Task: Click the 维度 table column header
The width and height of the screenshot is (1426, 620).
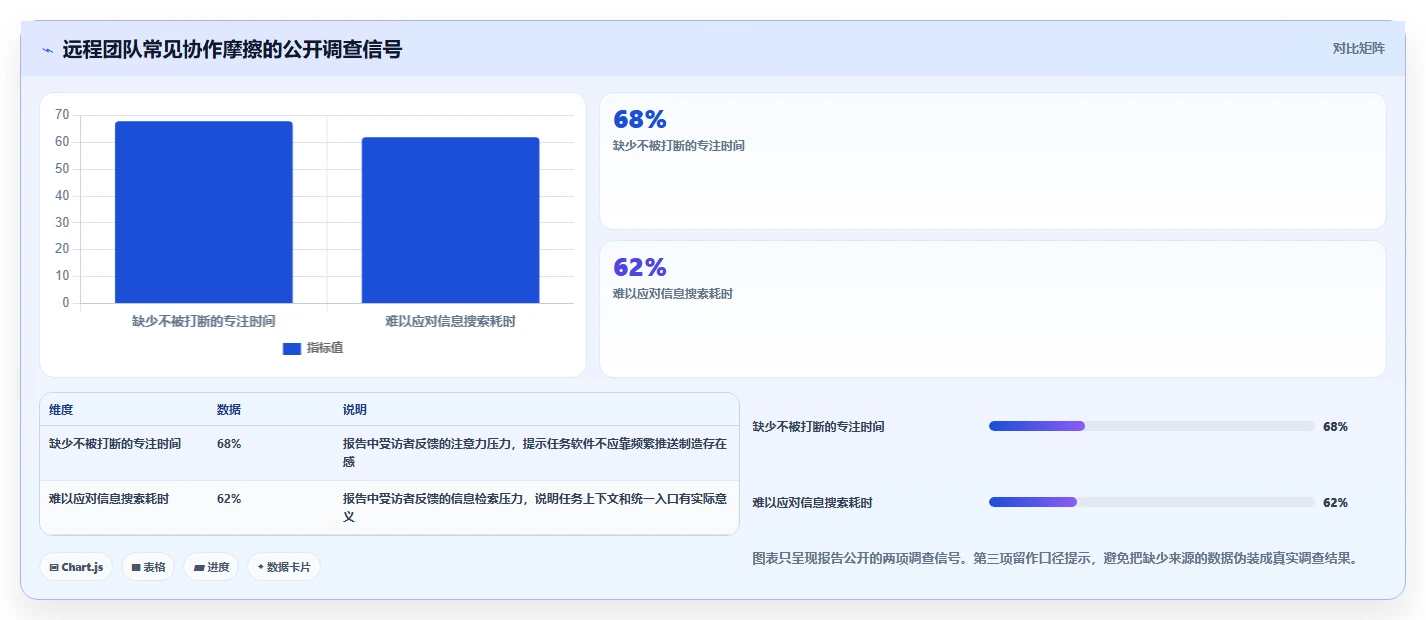Action: pyautogui.click(x=61, y=410)
